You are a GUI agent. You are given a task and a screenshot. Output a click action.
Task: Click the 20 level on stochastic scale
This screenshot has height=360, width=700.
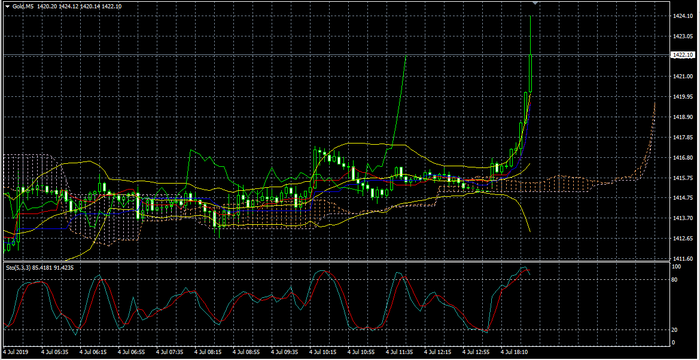pyautogui.click(x=676, y=330)
